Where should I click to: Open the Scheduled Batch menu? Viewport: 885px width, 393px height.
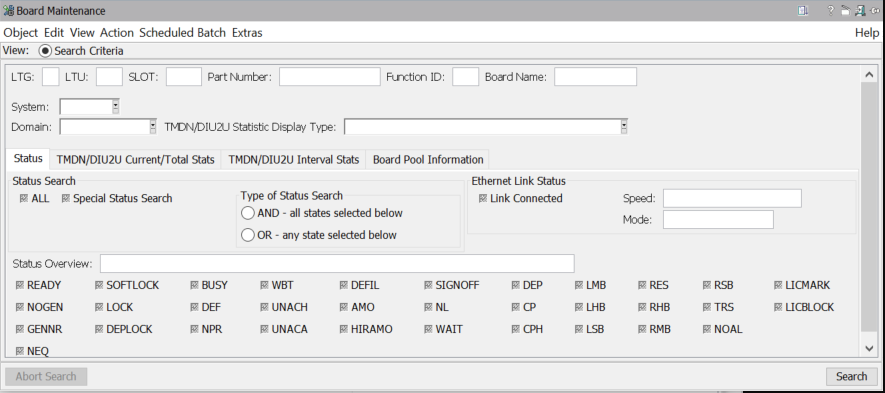(x=182, y=33)
